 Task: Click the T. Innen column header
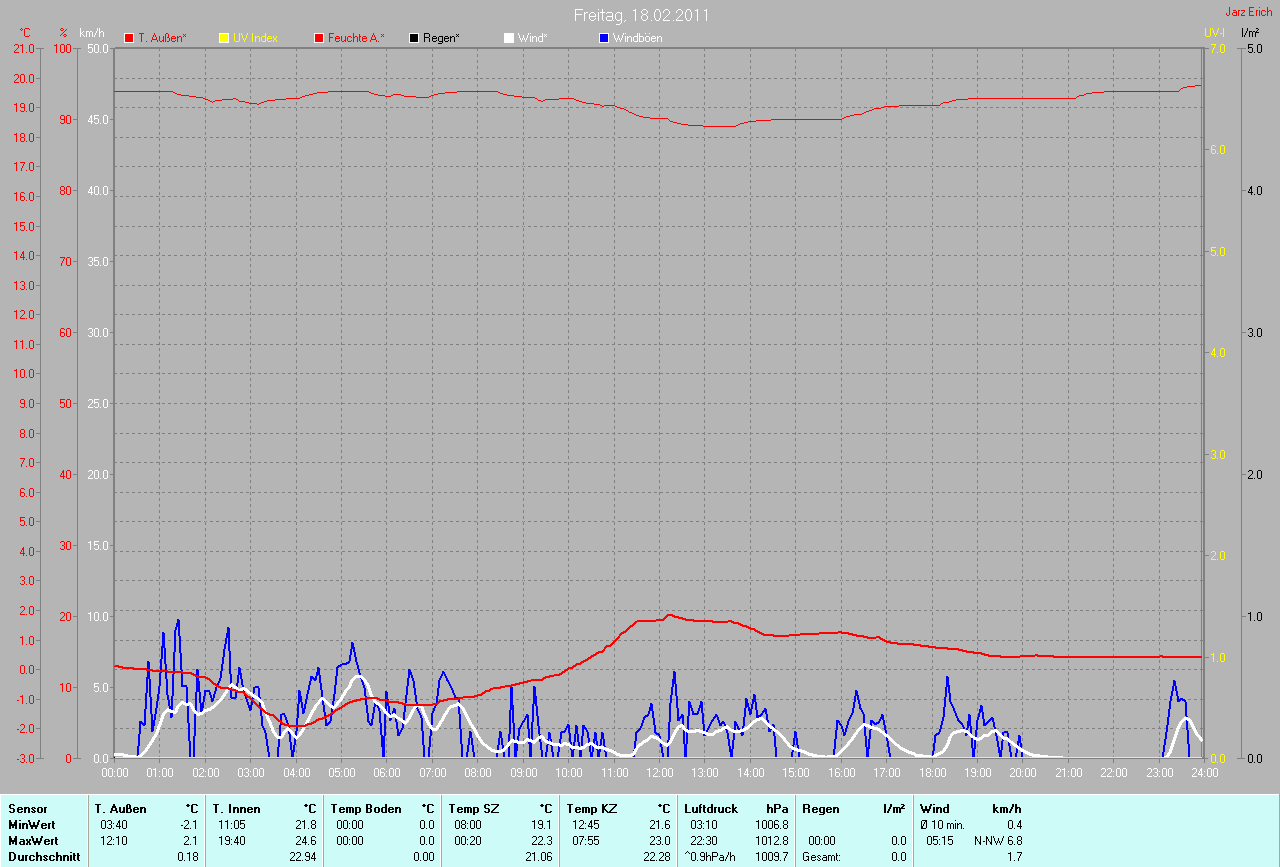point(236,808)
